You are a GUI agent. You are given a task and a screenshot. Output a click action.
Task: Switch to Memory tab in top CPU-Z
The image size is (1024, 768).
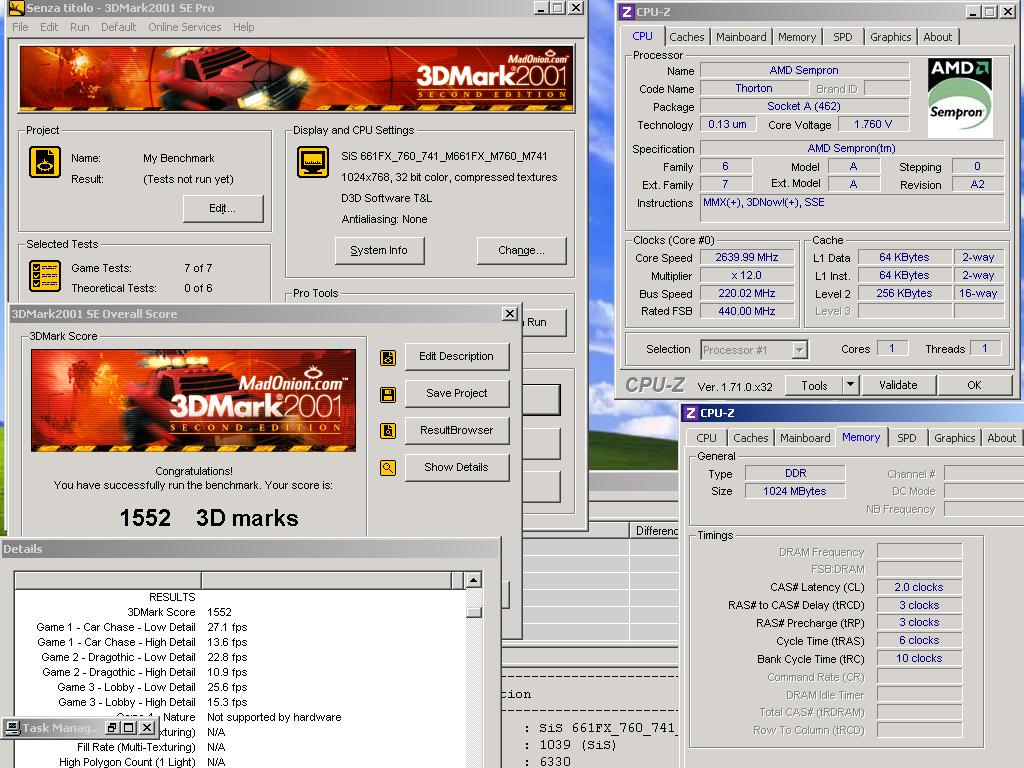[797, 37]
